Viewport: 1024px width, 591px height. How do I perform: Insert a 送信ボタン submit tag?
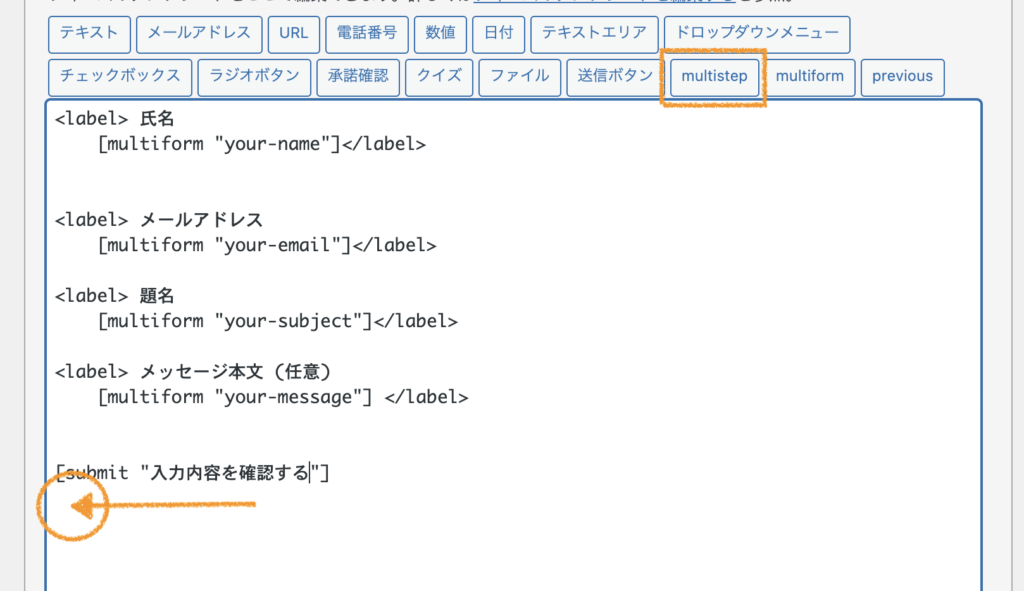[x=615, y=77]
